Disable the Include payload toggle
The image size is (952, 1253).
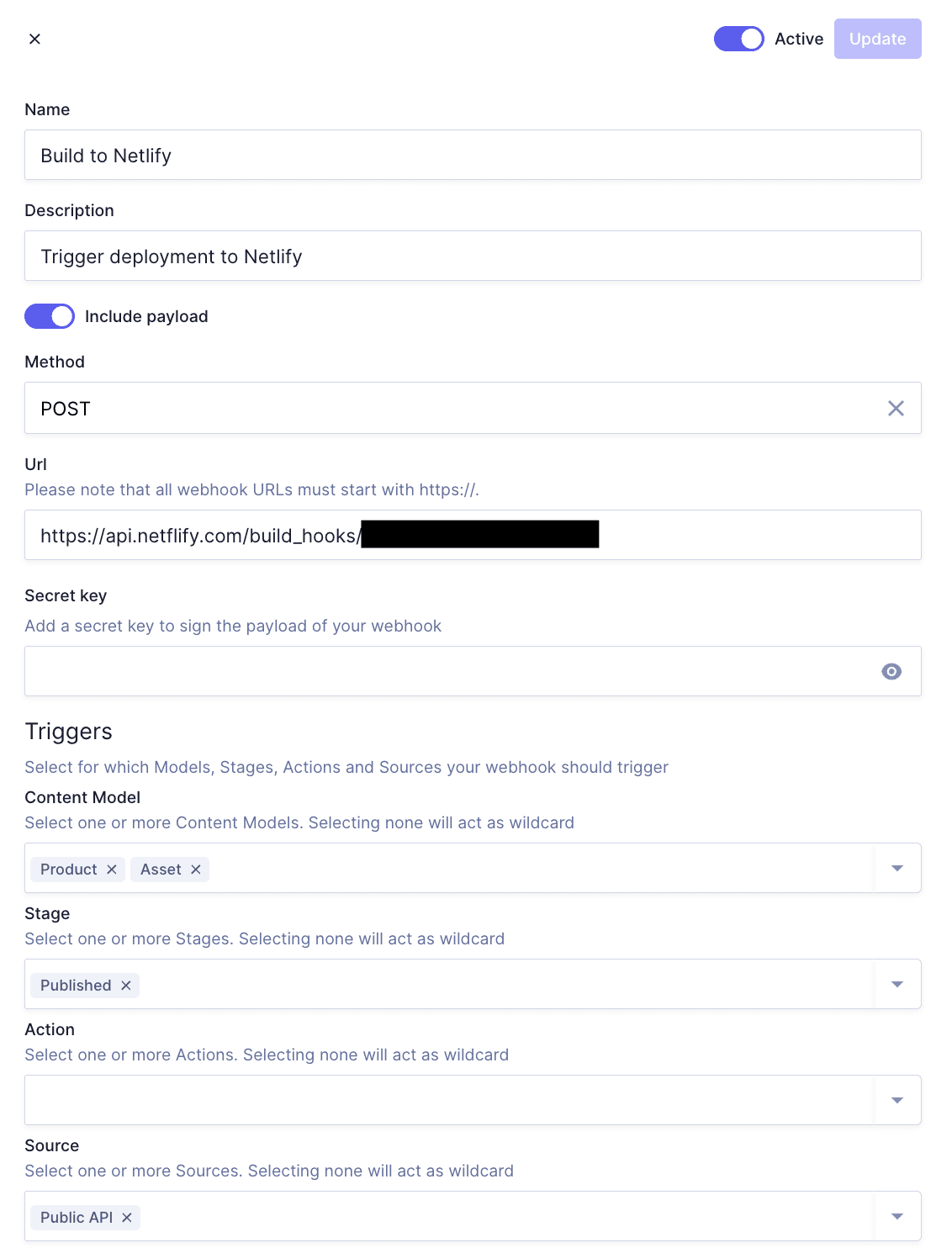(49, 316)
